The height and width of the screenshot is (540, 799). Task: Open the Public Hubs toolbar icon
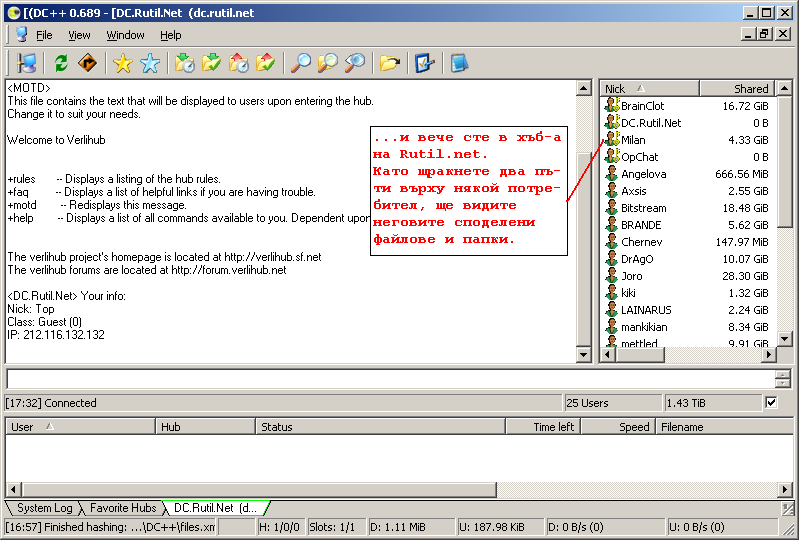click(x=25, y=63)
